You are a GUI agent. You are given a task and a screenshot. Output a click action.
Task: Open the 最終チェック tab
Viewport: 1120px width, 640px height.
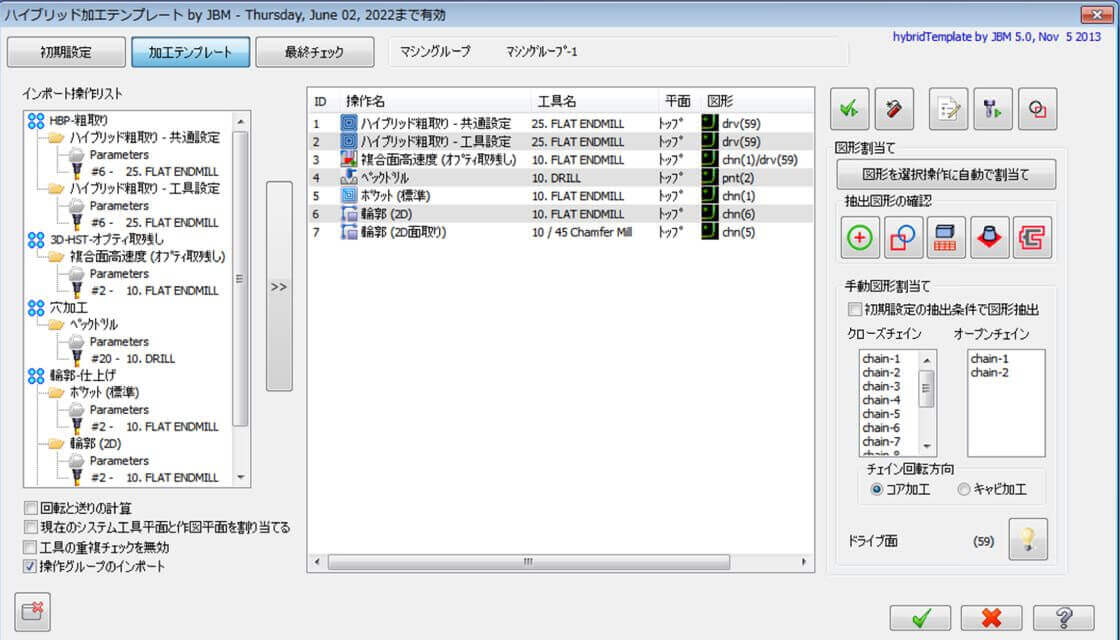315,51
